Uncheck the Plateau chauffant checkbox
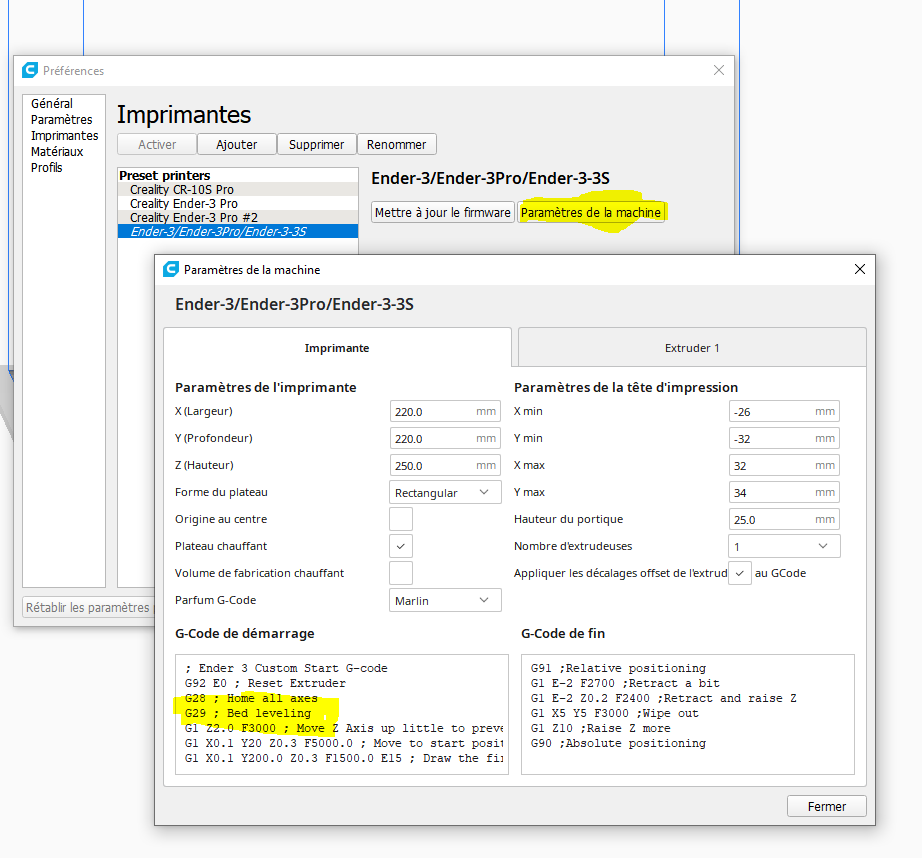922x858 pixels. (401, 546)
